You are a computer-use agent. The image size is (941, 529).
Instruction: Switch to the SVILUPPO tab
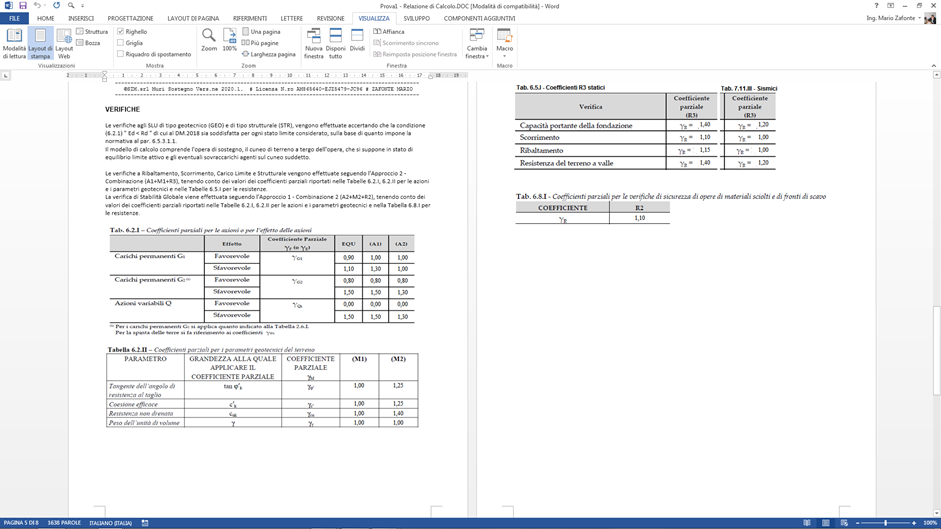tap(416, 19)
